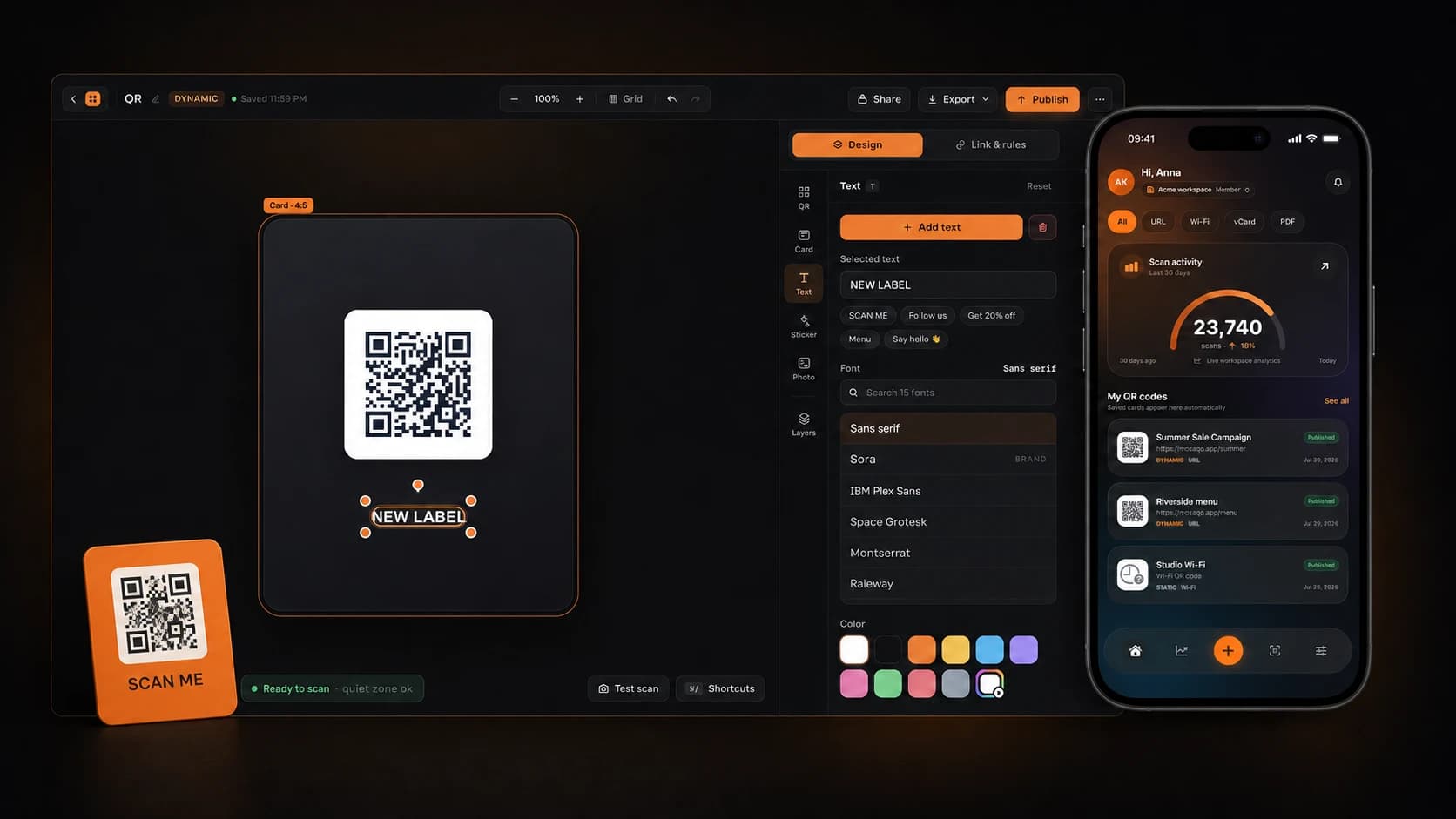Open the Acme workspace switcher on phone
Viewport: 1456px width, 819px height.
click(1197, 190)
